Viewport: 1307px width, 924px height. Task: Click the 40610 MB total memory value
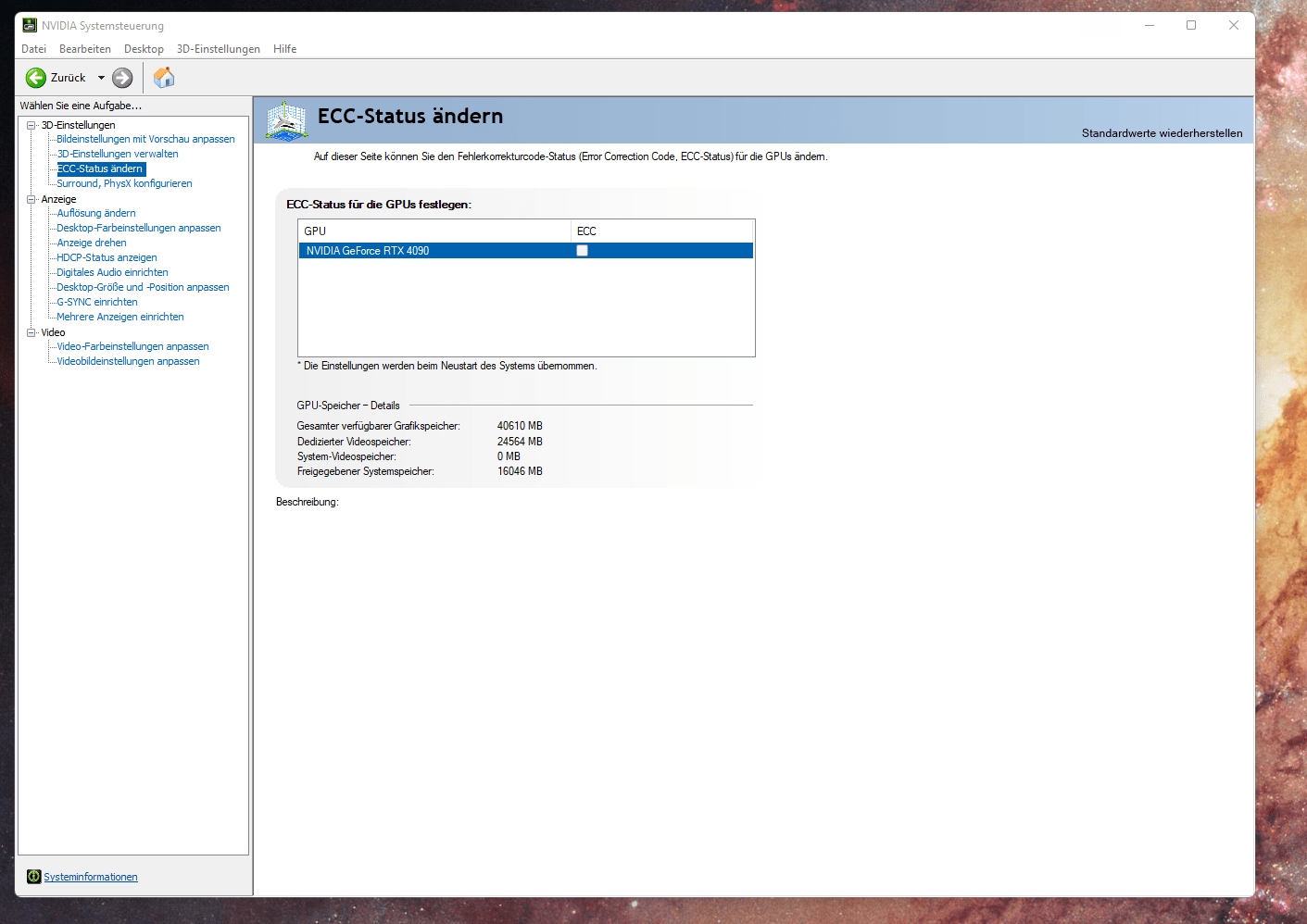click(x=520, y=426)
